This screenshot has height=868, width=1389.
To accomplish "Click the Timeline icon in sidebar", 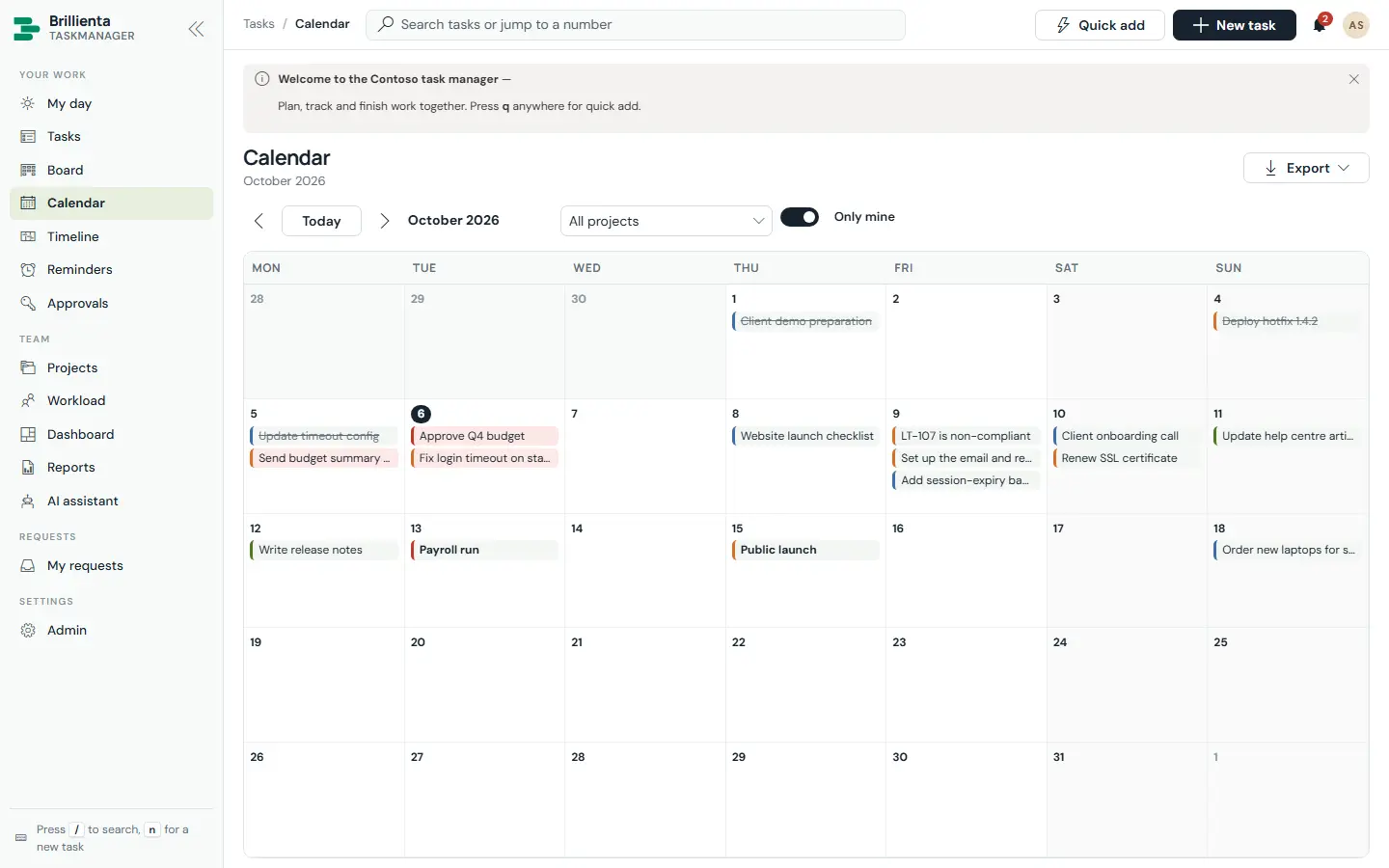I will (28, 237).
